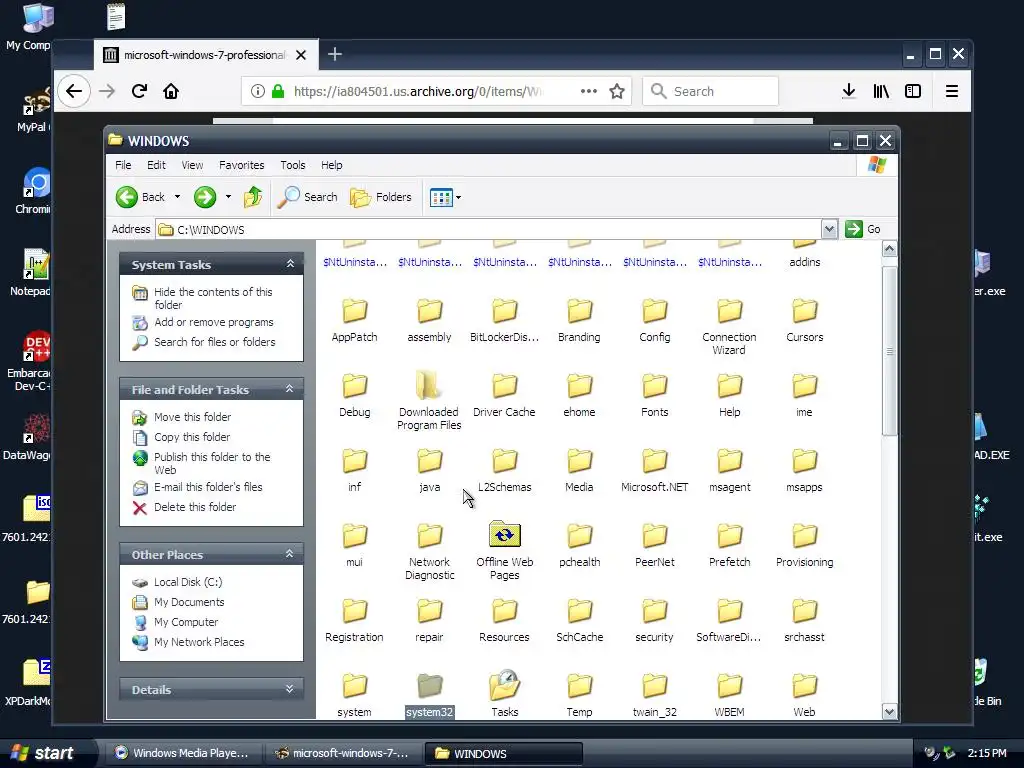
Task: Collapse the System Tasks panel
Action: (290, 264)
